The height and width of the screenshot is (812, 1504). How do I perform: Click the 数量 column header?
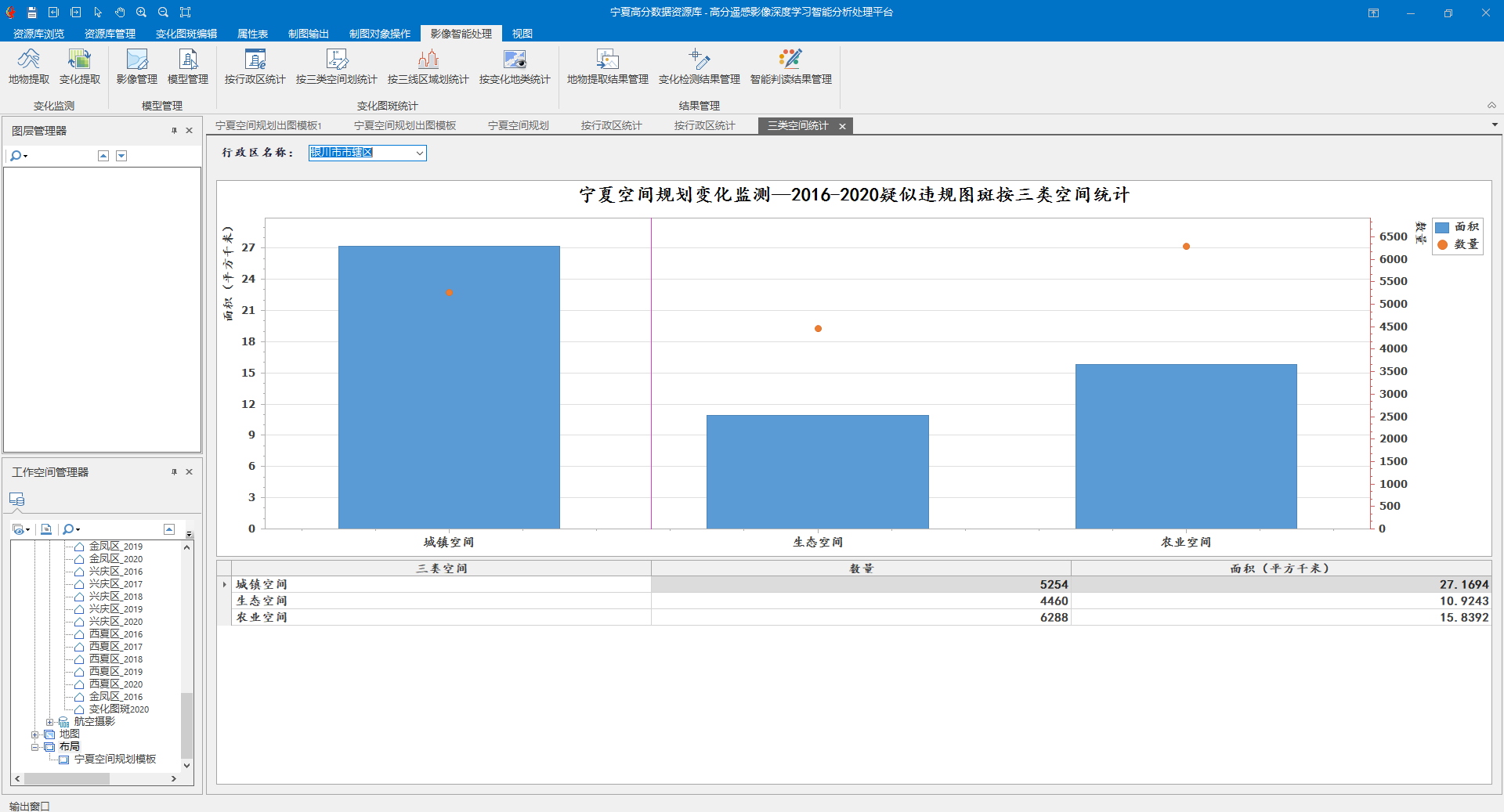point(860,568)
